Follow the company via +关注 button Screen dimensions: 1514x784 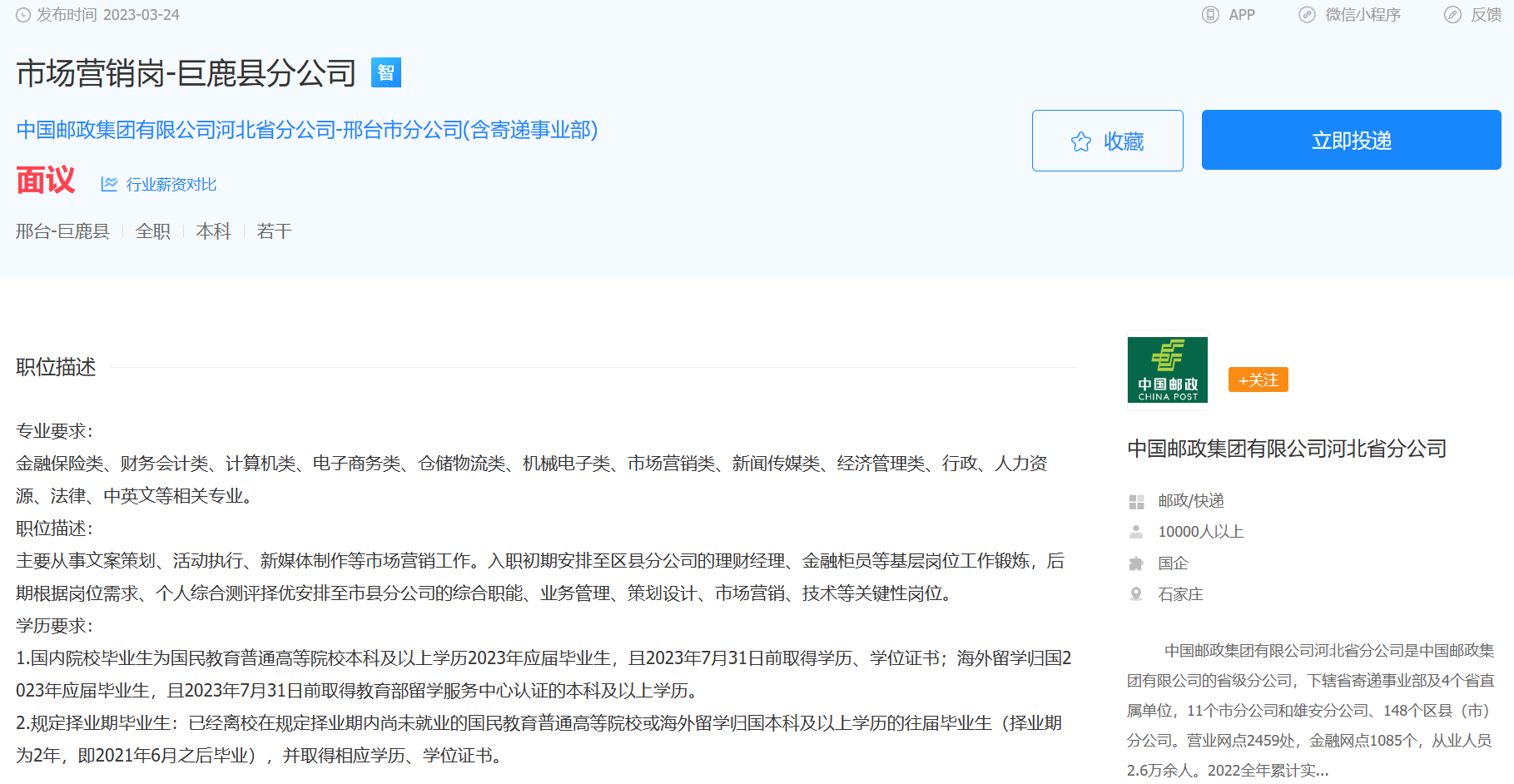[x=1258, y=380]
